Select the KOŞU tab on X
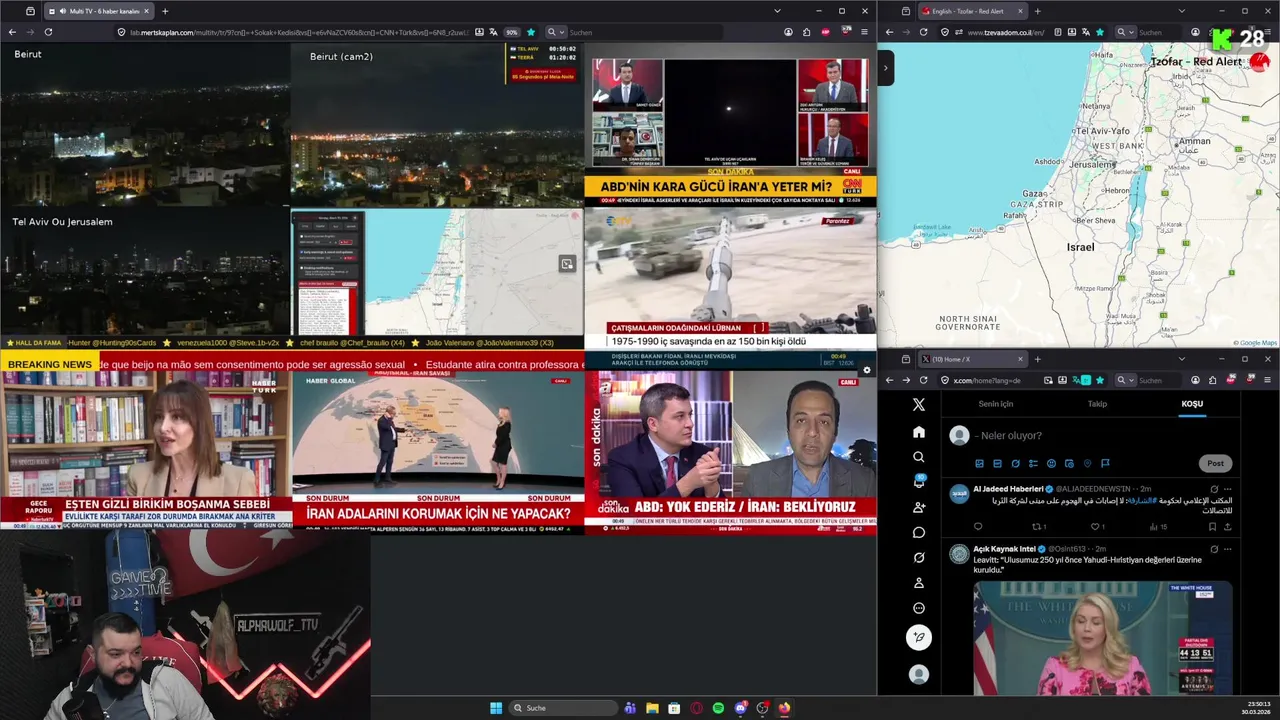 (1192, 404)
